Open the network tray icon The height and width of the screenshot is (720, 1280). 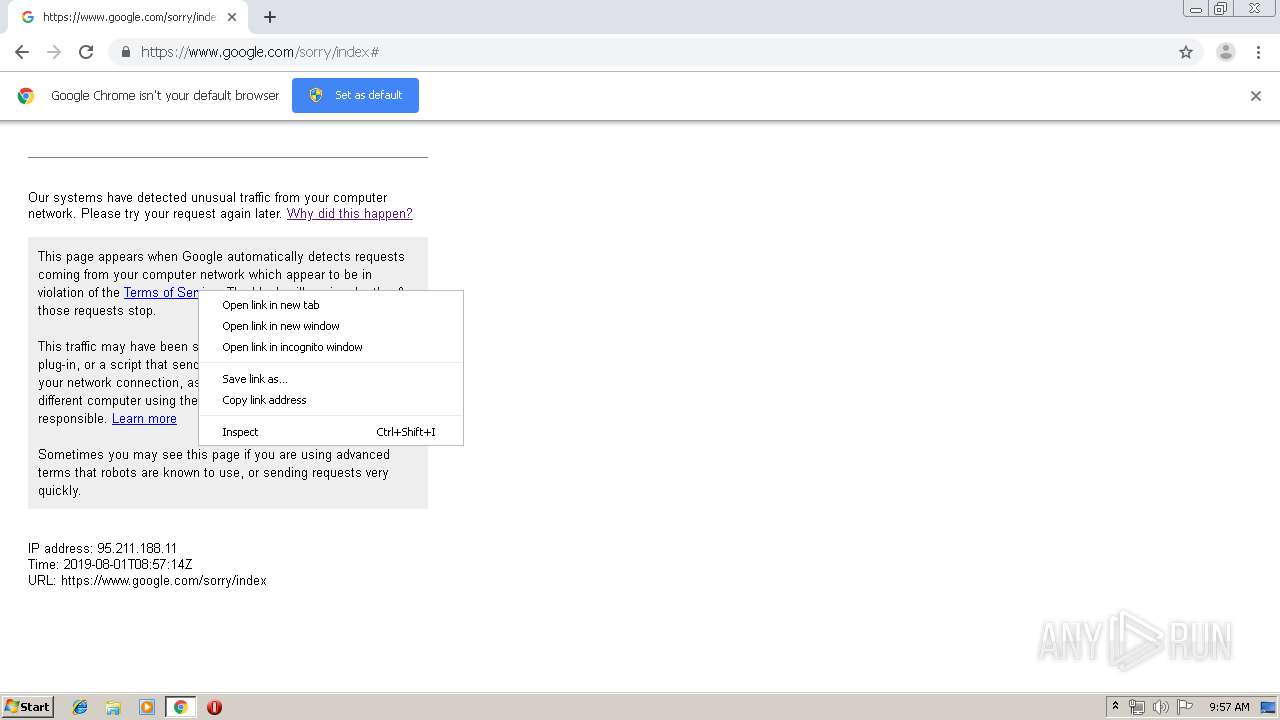coord(1137,707)
